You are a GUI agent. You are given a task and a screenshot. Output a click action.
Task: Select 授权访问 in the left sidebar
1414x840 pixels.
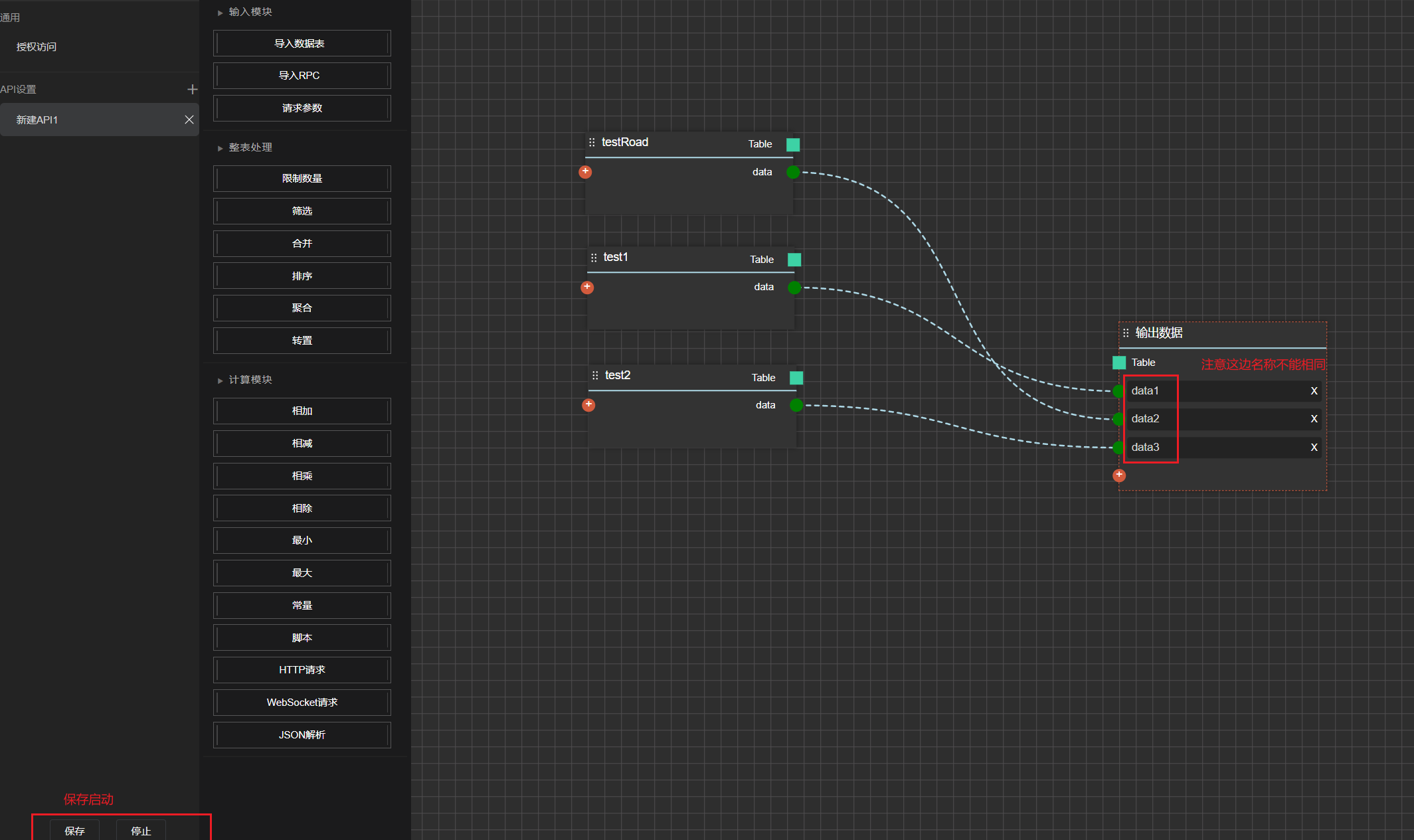(37, 47)
